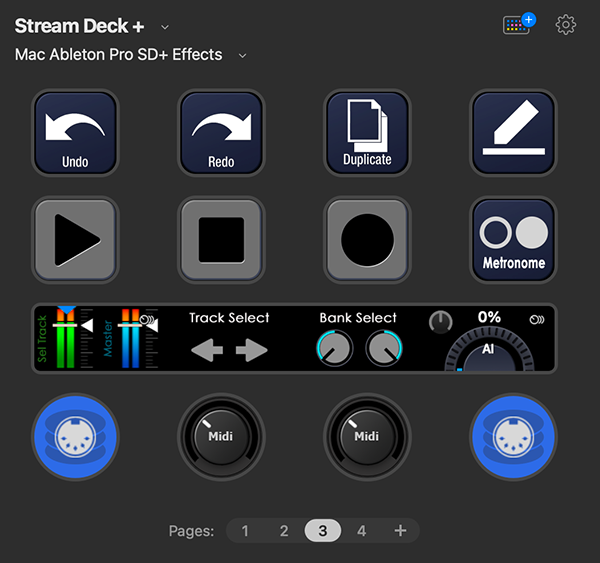Click the Track Select right arrow
Image resolution: width=600 pixels, height=563 pixels.
point(251,350)
